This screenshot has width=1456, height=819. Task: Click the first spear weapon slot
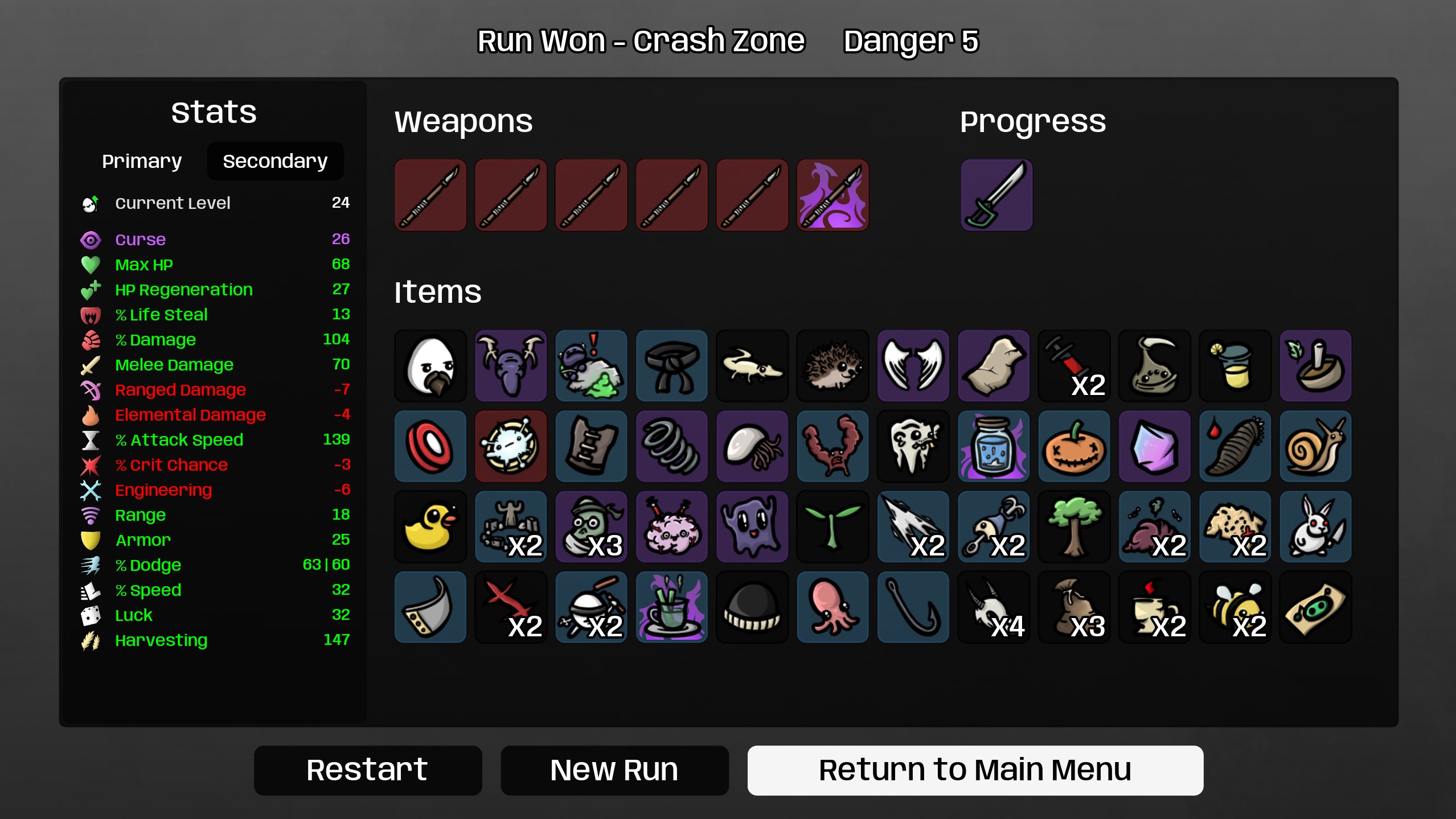point(430,195)
